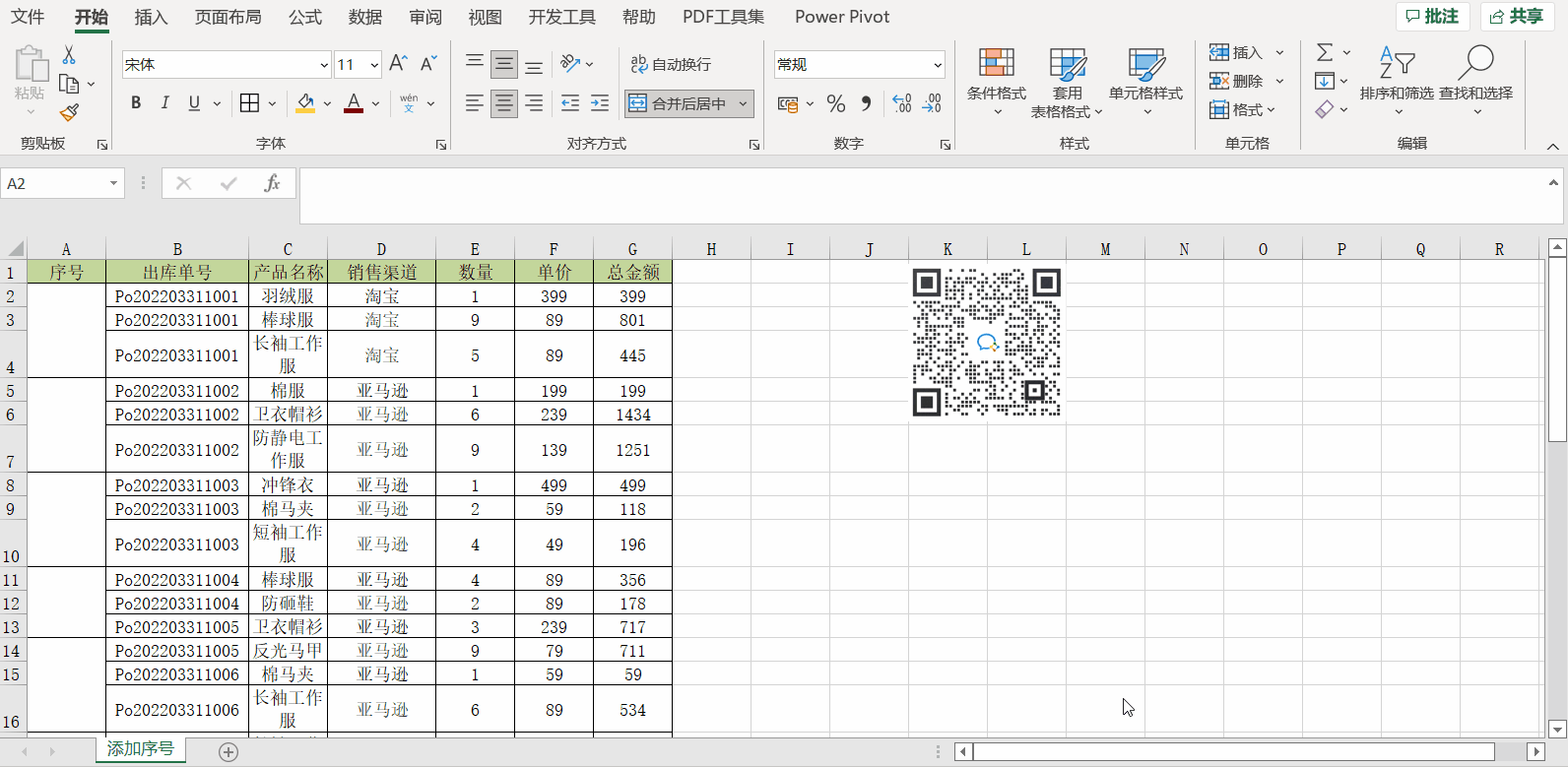Open the File (文件) tab
The height and width of the screenshot is (767, 1568).
28,17
